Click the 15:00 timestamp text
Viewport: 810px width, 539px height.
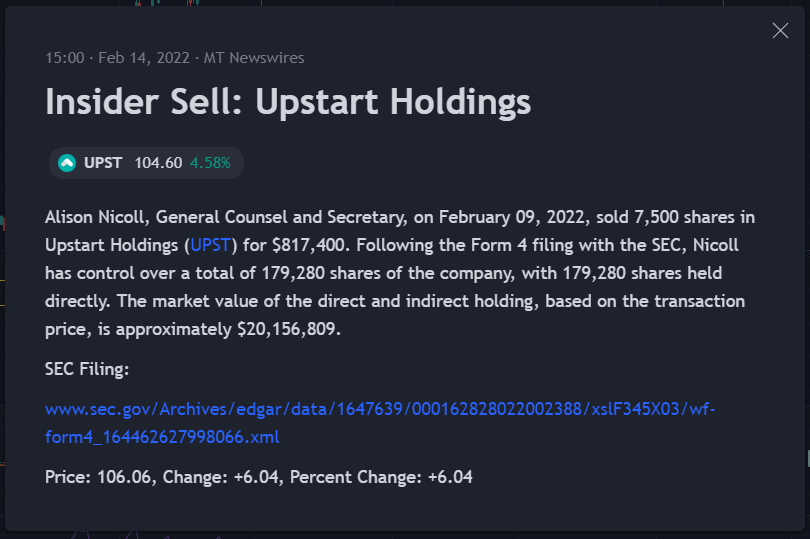pyautogui.click(x=65, y=58)
